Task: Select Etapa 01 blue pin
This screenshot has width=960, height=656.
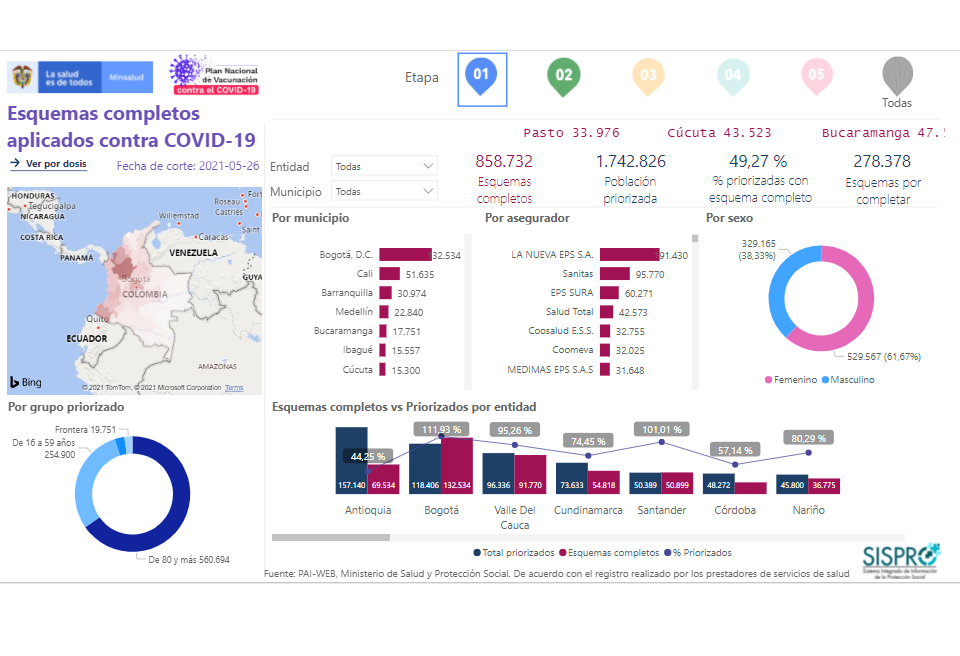Action: (482, 77)
